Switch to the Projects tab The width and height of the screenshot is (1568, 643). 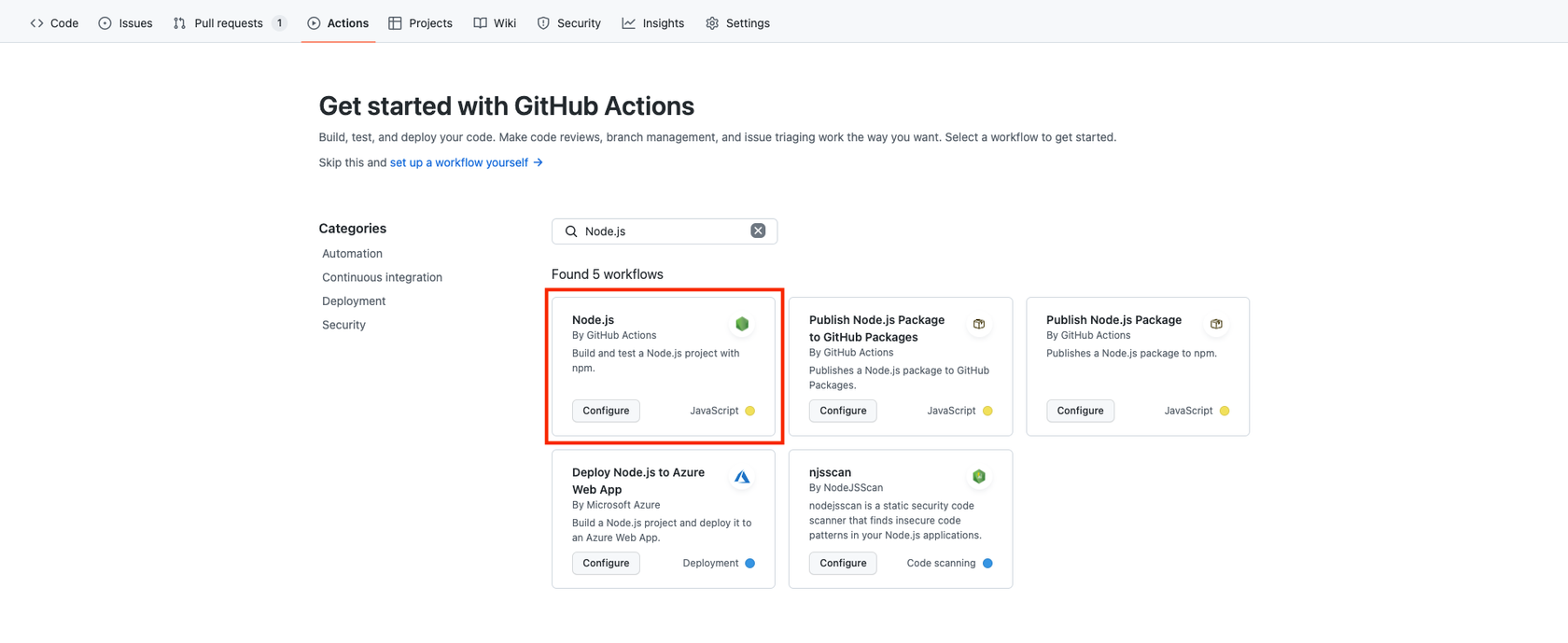click(x=420, y=23)
